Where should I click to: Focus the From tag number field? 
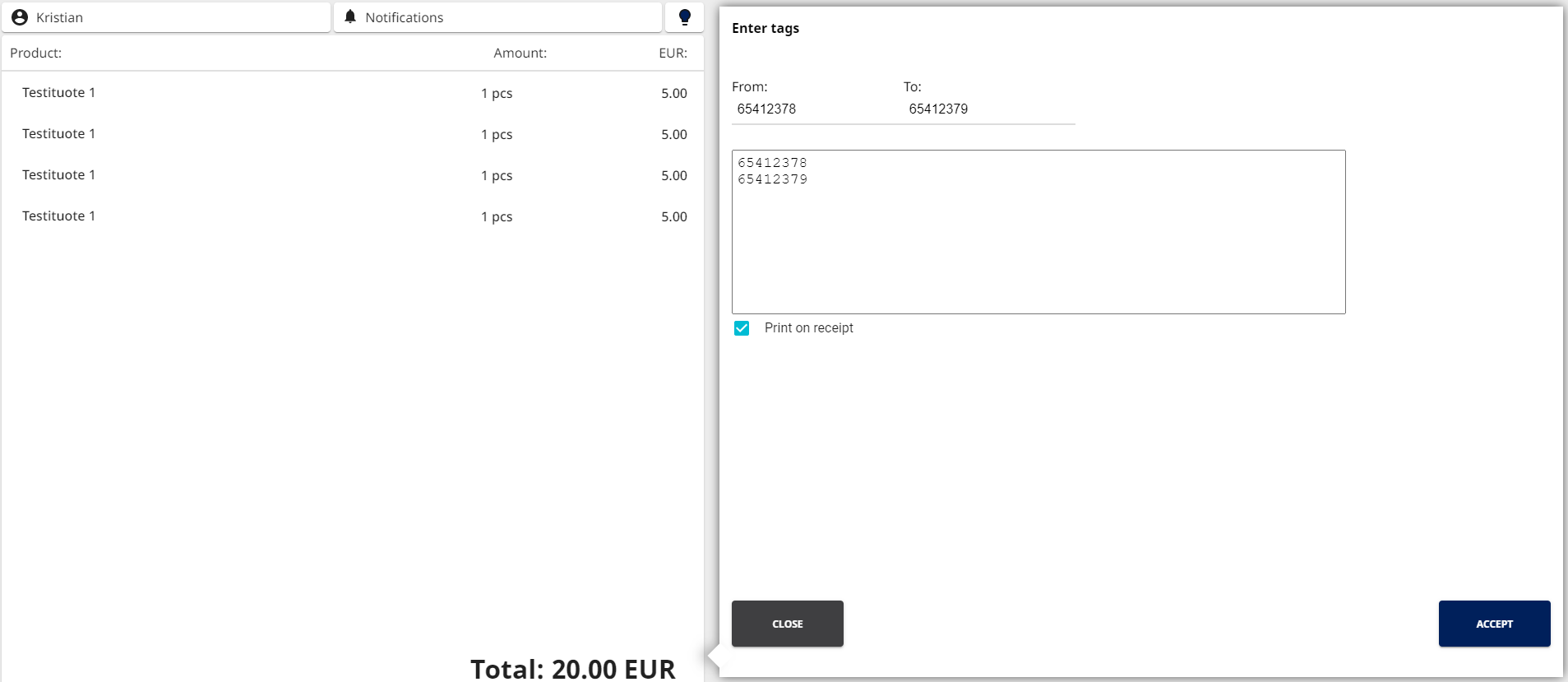814,109
